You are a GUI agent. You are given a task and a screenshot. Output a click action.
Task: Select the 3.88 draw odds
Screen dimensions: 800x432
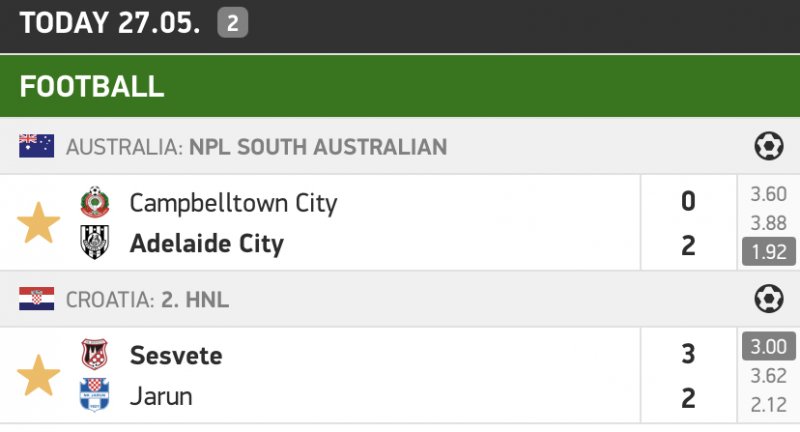768,223
